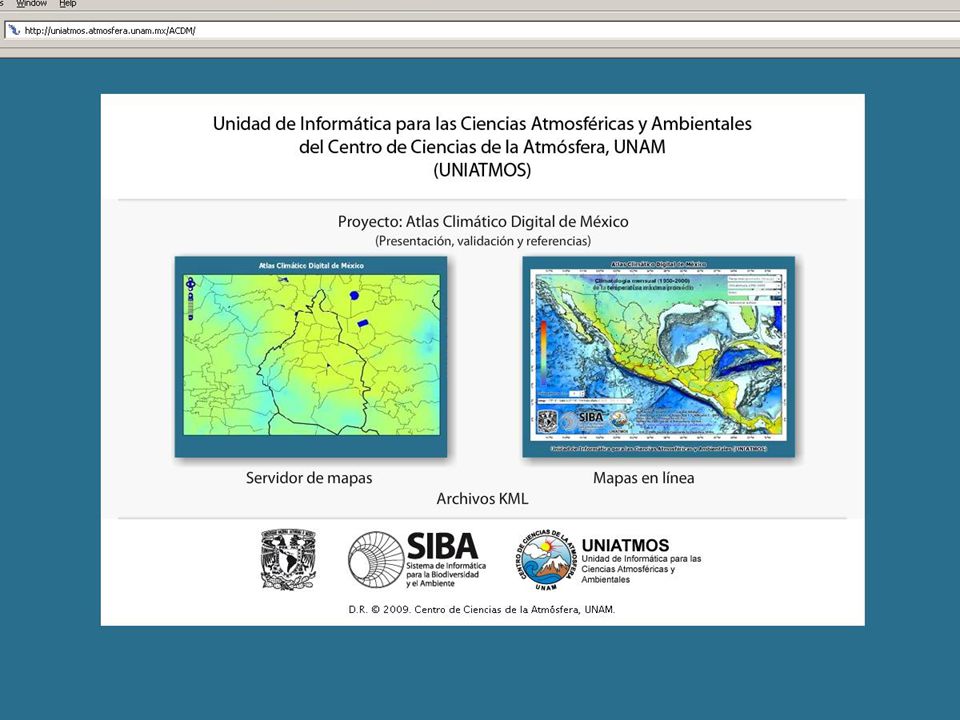Open the Servidor de mapas thumbnail
The width and height of the screenshot is (960, 720).
(x=311, y=357)
